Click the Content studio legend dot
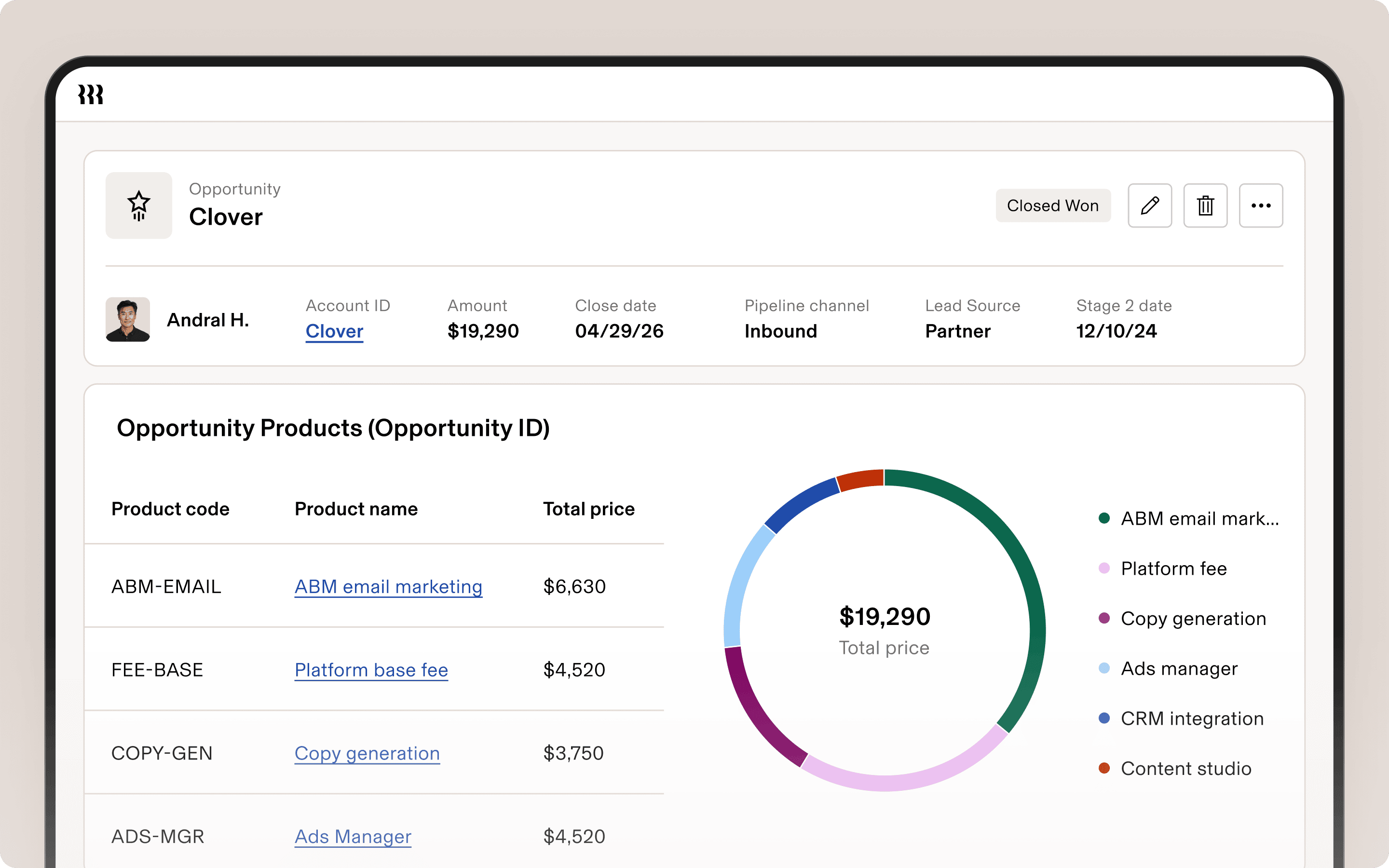This screenshot has width=1389, height=868. tap(1104, 768)
